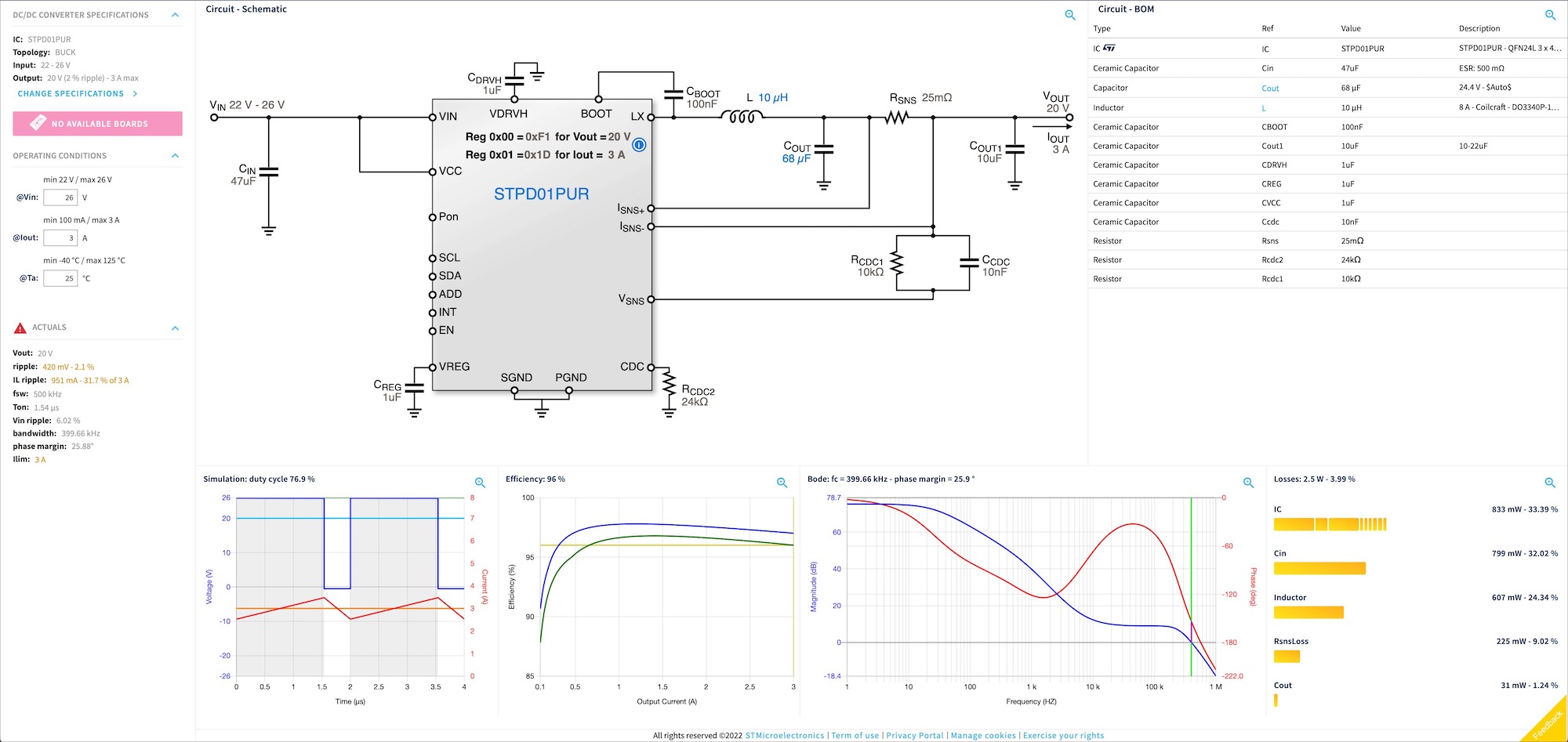Collapse the DC/DC Converter Specifications section
This screenshot has width=1568, height=742.
(175, 15)
